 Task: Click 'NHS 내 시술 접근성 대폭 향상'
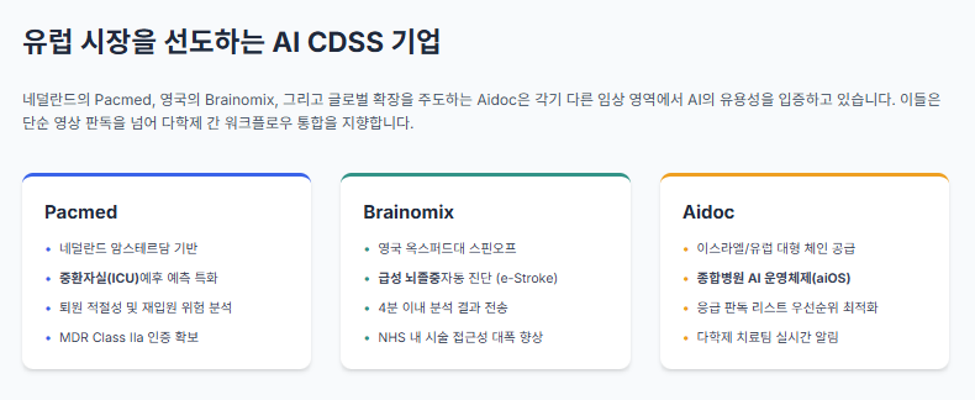tap(461, 338)
